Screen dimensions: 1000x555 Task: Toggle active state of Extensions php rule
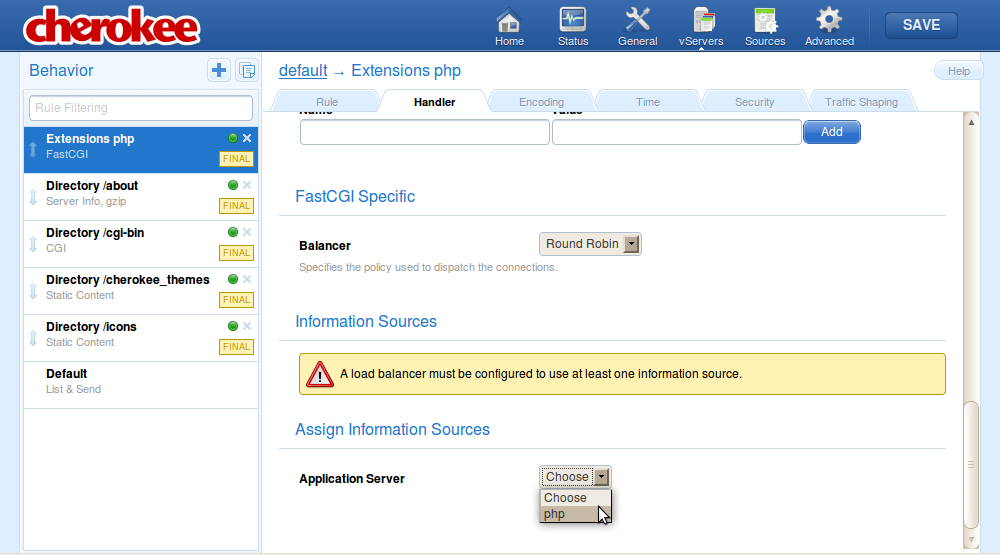click(233, 138)
